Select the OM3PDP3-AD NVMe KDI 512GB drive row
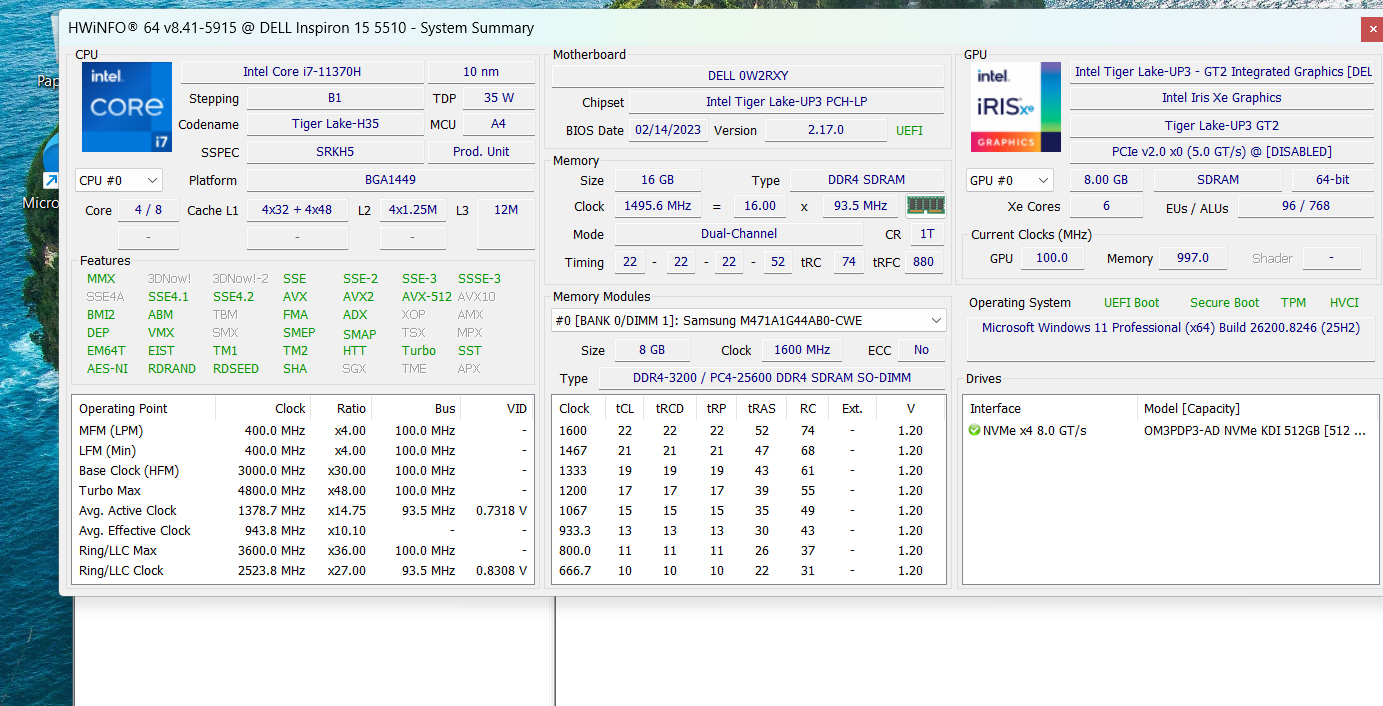This screenshot has width=1383, height=706. coord(1169,431)
